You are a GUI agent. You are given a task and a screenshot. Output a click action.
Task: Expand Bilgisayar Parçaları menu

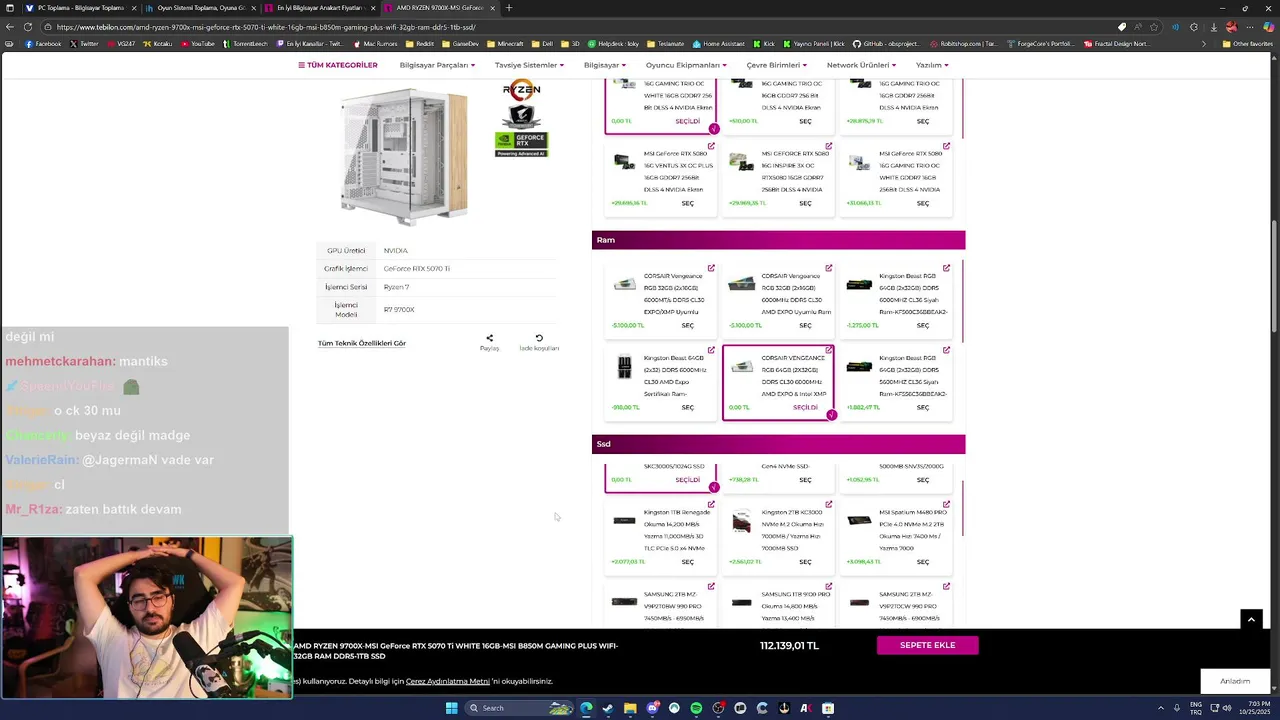click(437, 65)
